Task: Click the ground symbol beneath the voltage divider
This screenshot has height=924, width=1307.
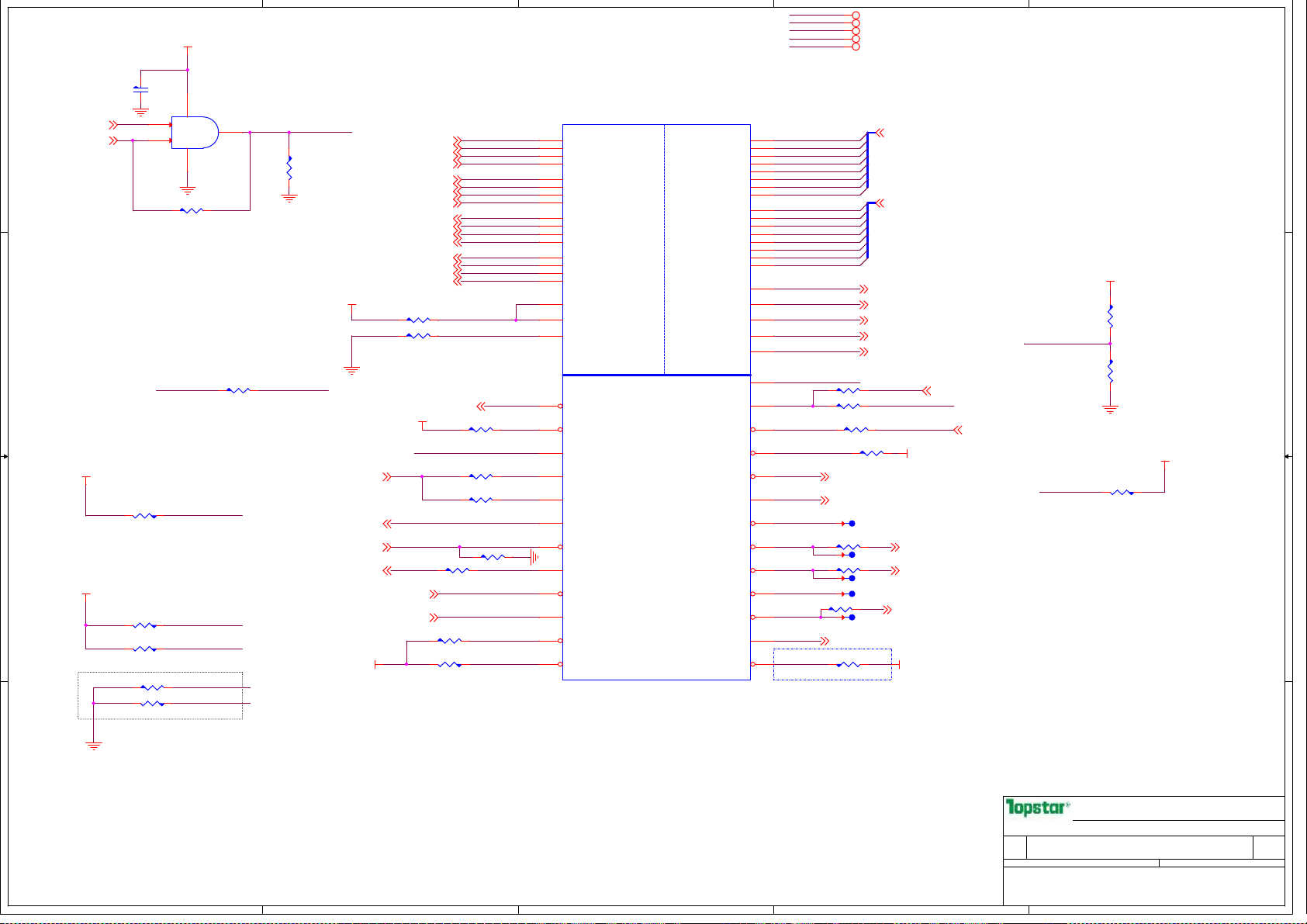Action: coord(1110,410)
